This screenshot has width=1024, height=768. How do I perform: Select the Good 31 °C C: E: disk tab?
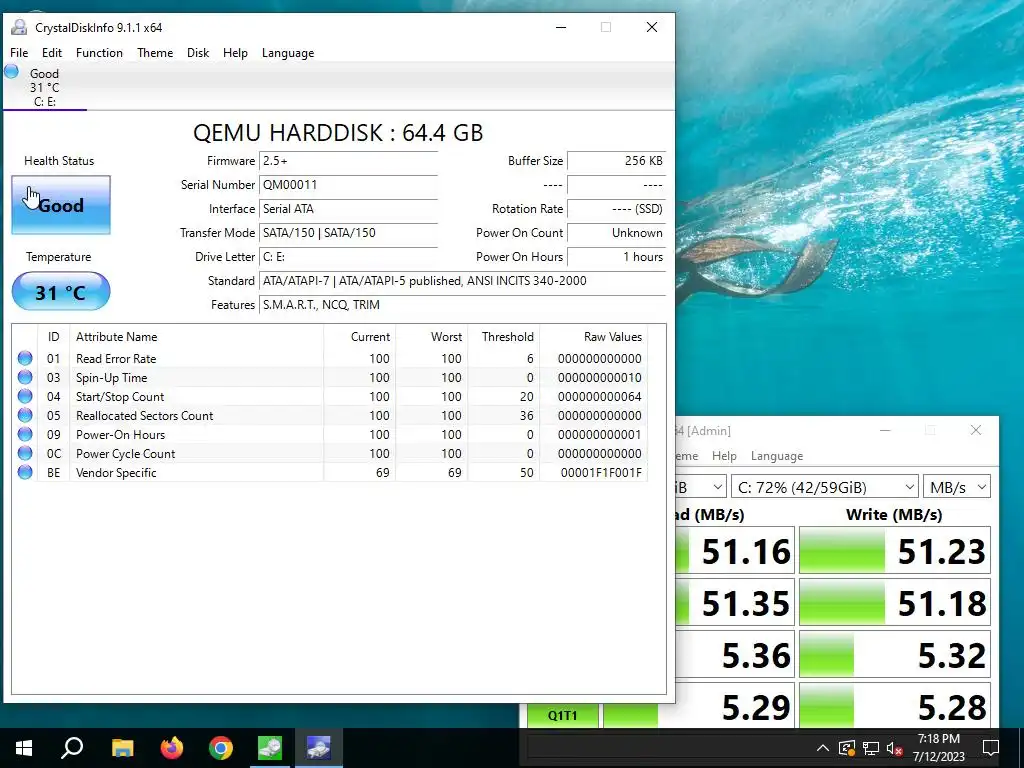click(x=44, y=87)
